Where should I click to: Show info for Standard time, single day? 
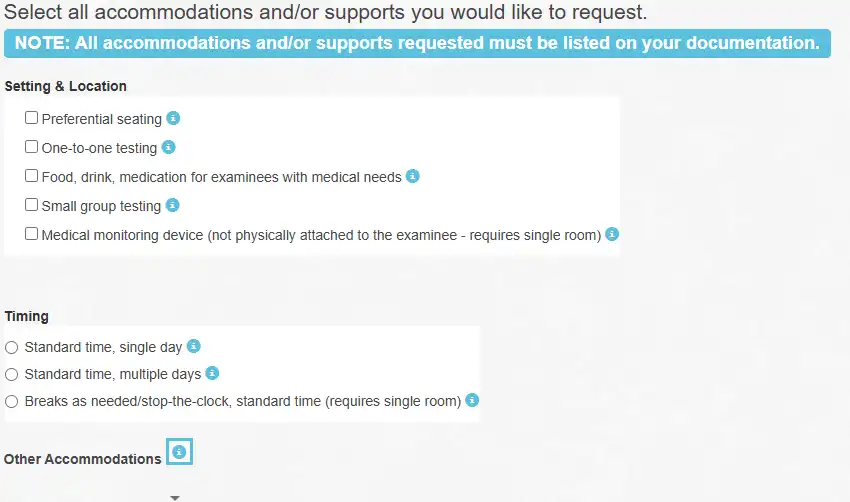click(x=194, y=346)
